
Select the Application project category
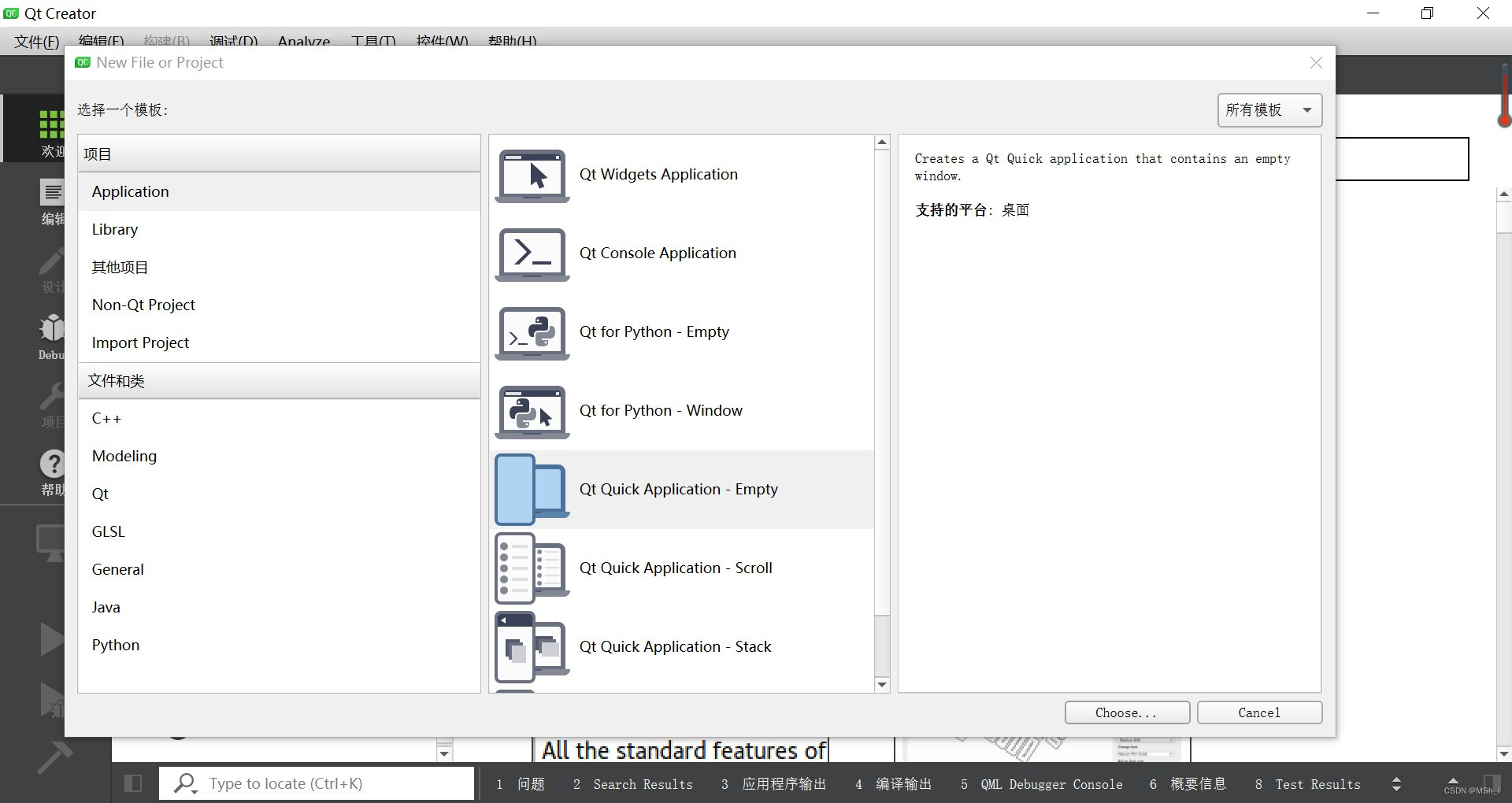pos(280,191)
